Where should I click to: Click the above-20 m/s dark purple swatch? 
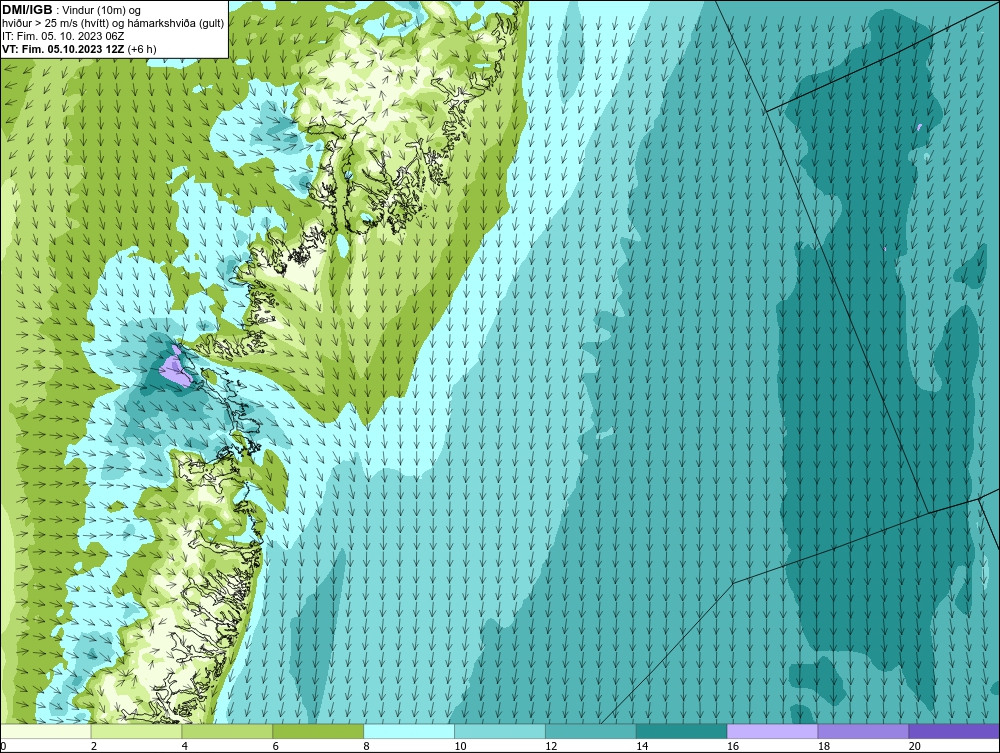(954, 731)
